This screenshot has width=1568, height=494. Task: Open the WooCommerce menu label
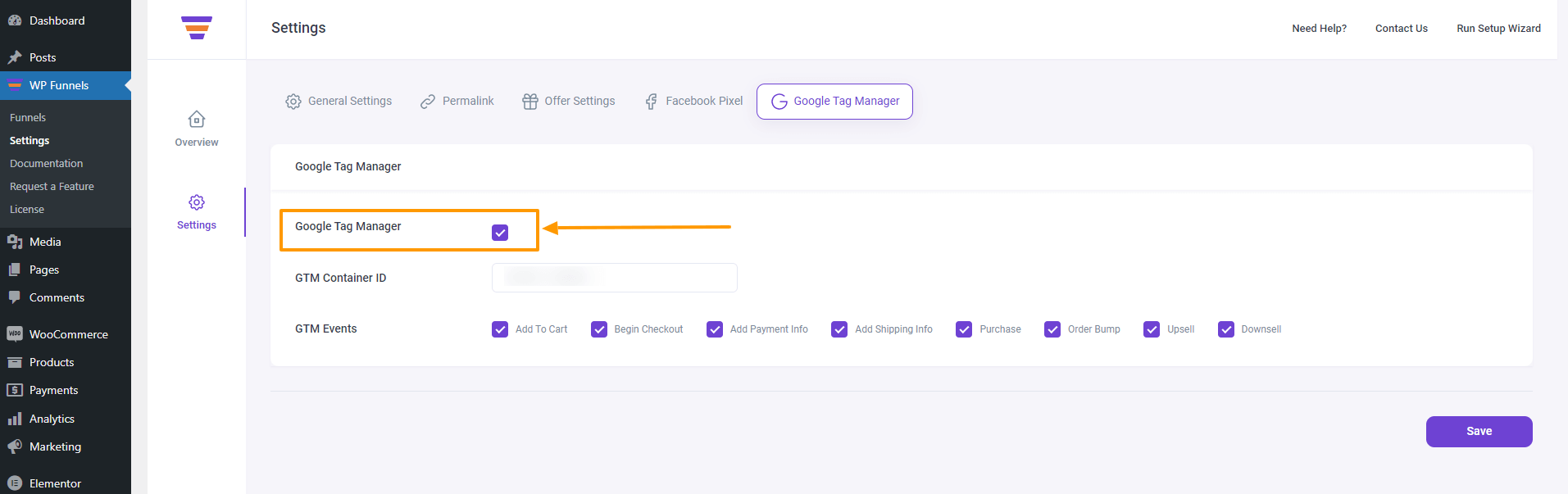[x=69, y=334]
